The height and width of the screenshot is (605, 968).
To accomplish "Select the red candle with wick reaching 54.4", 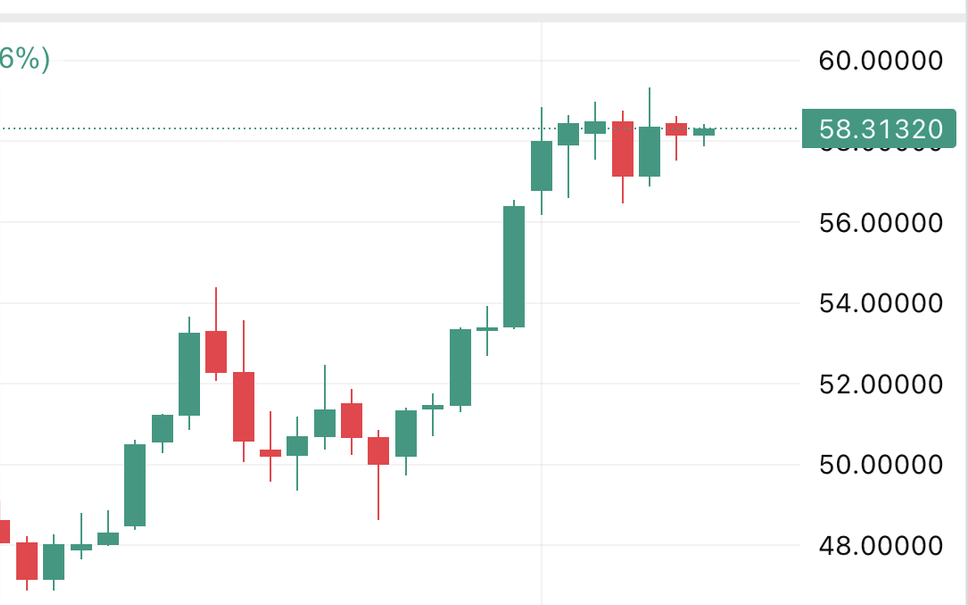I will coord(216,351).
